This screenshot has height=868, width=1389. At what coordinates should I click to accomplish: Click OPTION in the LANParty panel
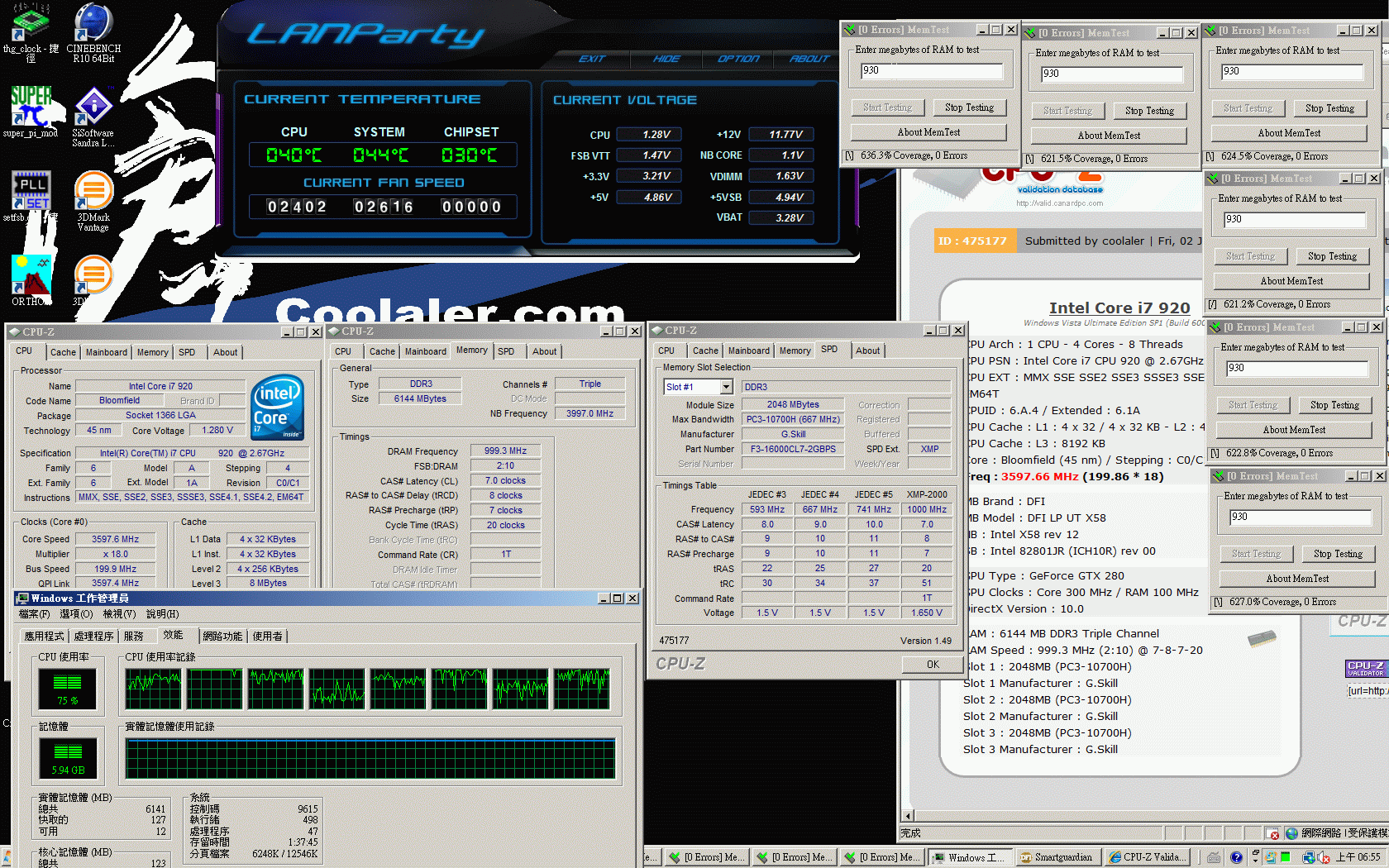point(737,59)
